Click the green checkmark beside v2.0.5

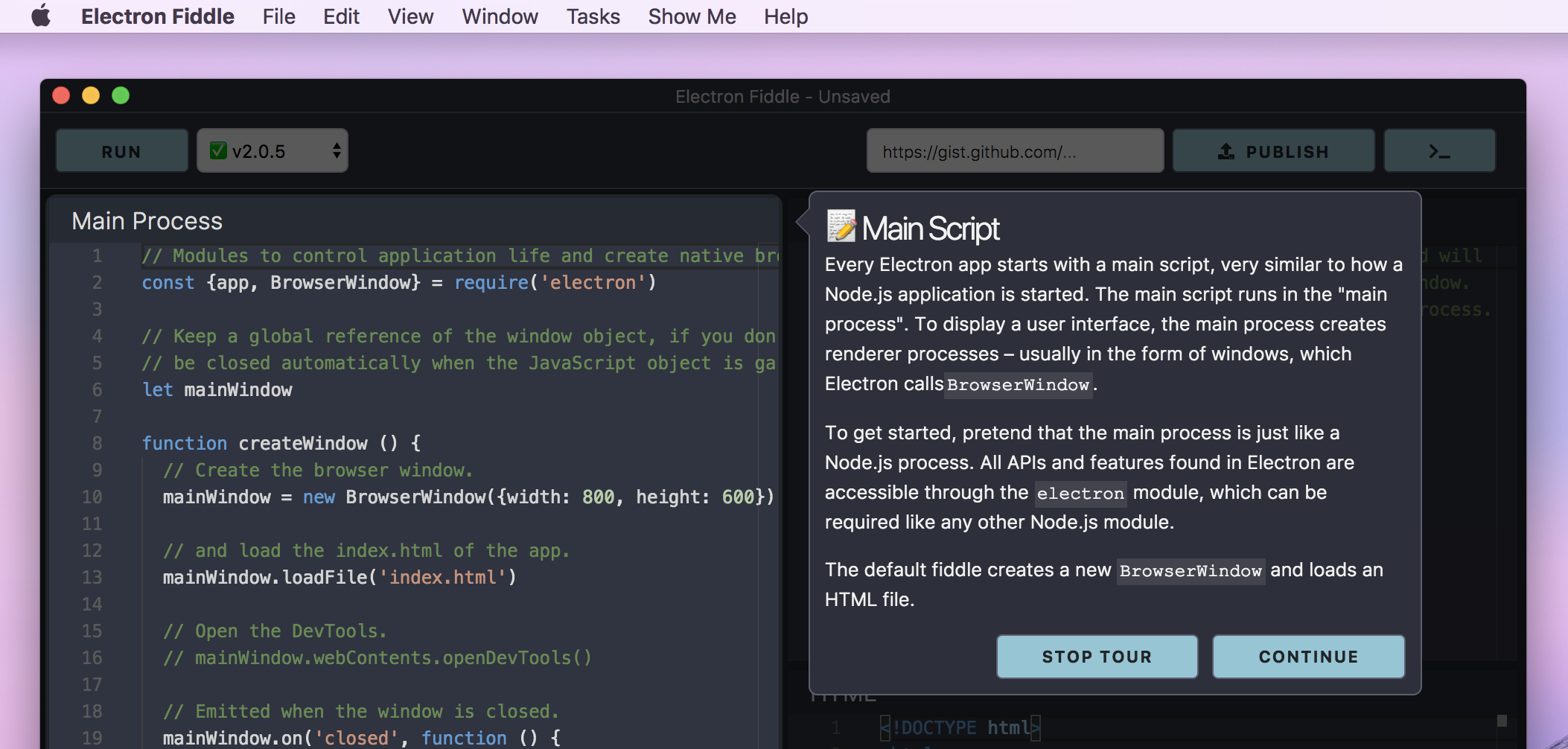point(217,150)
